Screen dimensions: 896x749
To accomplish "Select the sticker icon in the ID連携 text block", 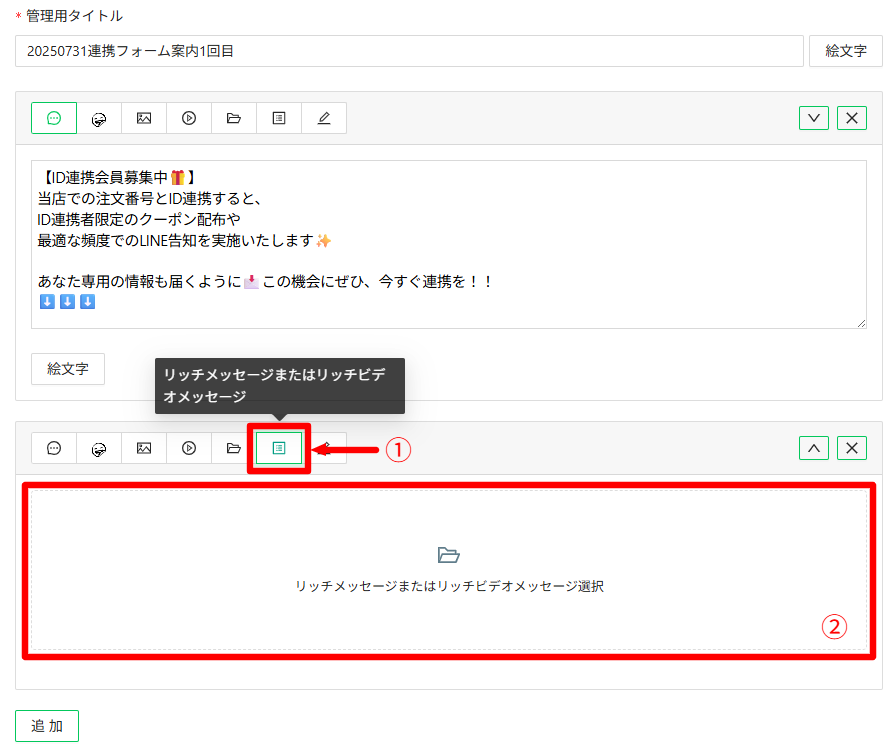I will pos(99,118).
